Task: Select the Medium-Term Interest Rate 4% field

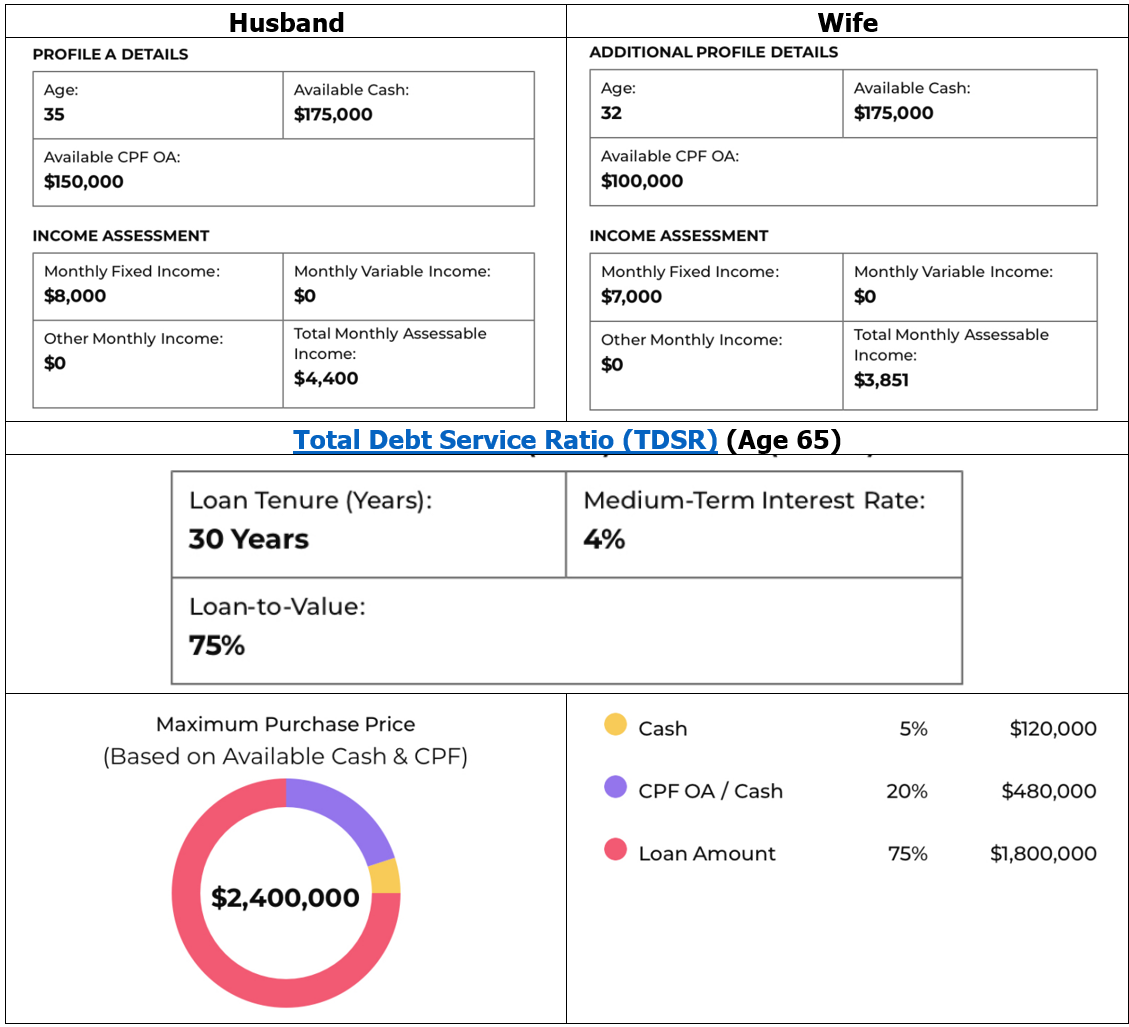Action: pos(763,524)
